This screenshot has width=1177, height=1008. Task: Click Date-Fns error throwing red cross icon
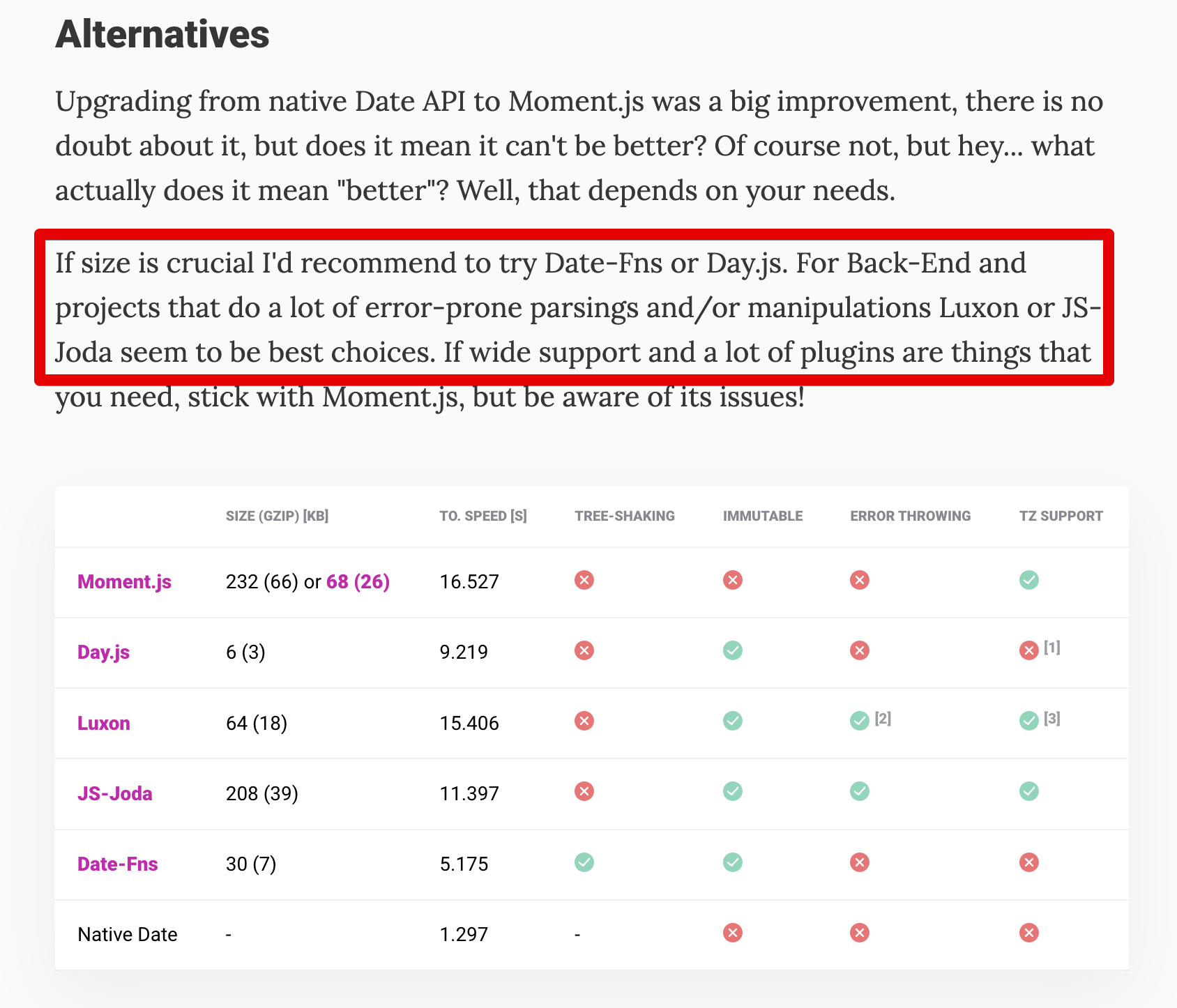tap(860, 862)
